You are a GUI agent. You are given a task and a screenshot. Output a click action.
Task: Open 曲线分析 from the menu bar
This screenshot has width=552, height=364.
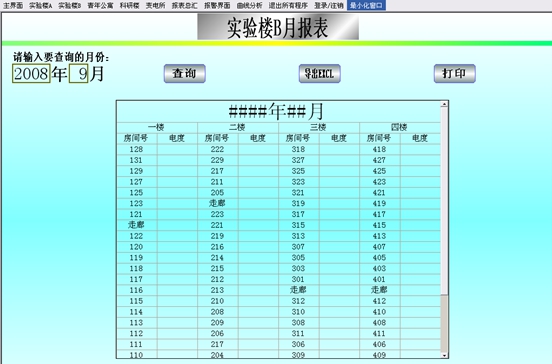tap(250, 5)
